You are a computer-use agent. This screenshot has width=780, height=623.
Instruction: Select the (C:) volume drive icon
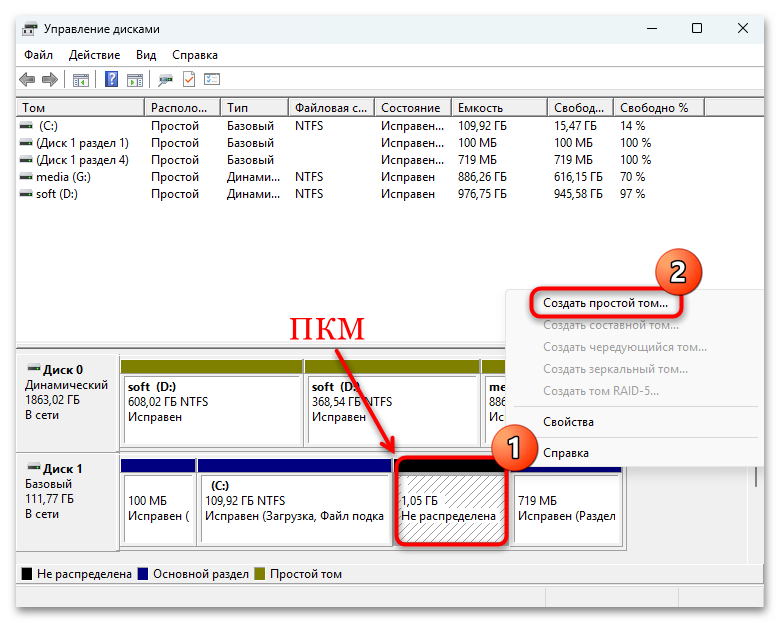26,126
